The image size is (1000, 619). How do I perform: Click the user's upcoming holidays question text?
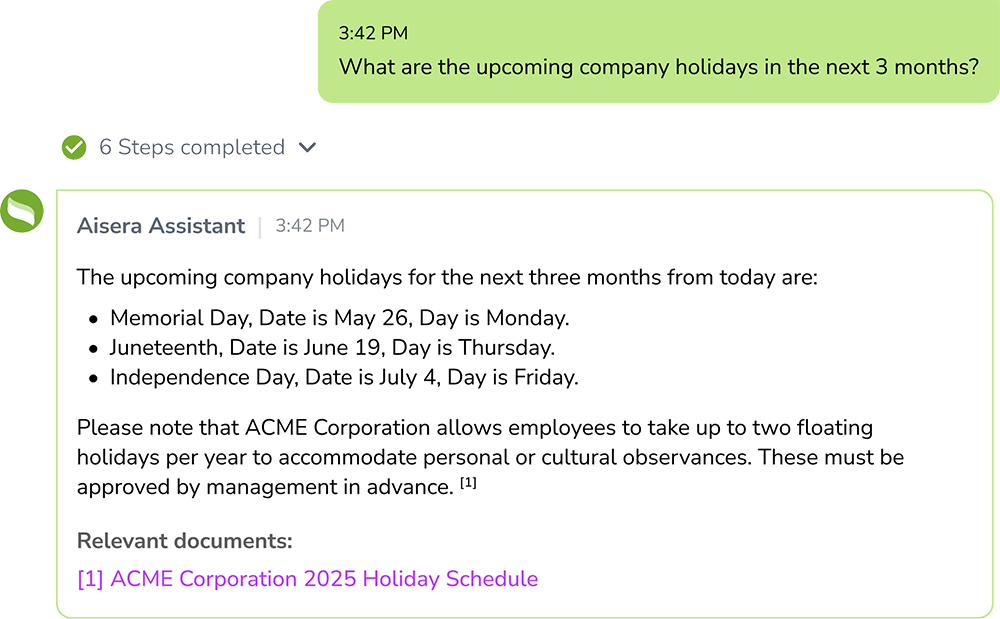(659, 67)
